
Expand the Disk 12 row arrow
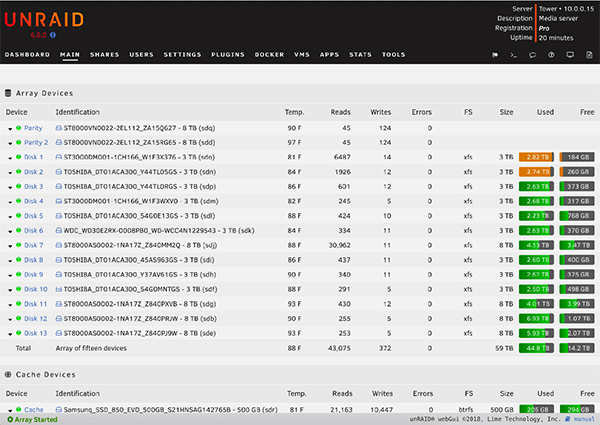pos(10,319)
